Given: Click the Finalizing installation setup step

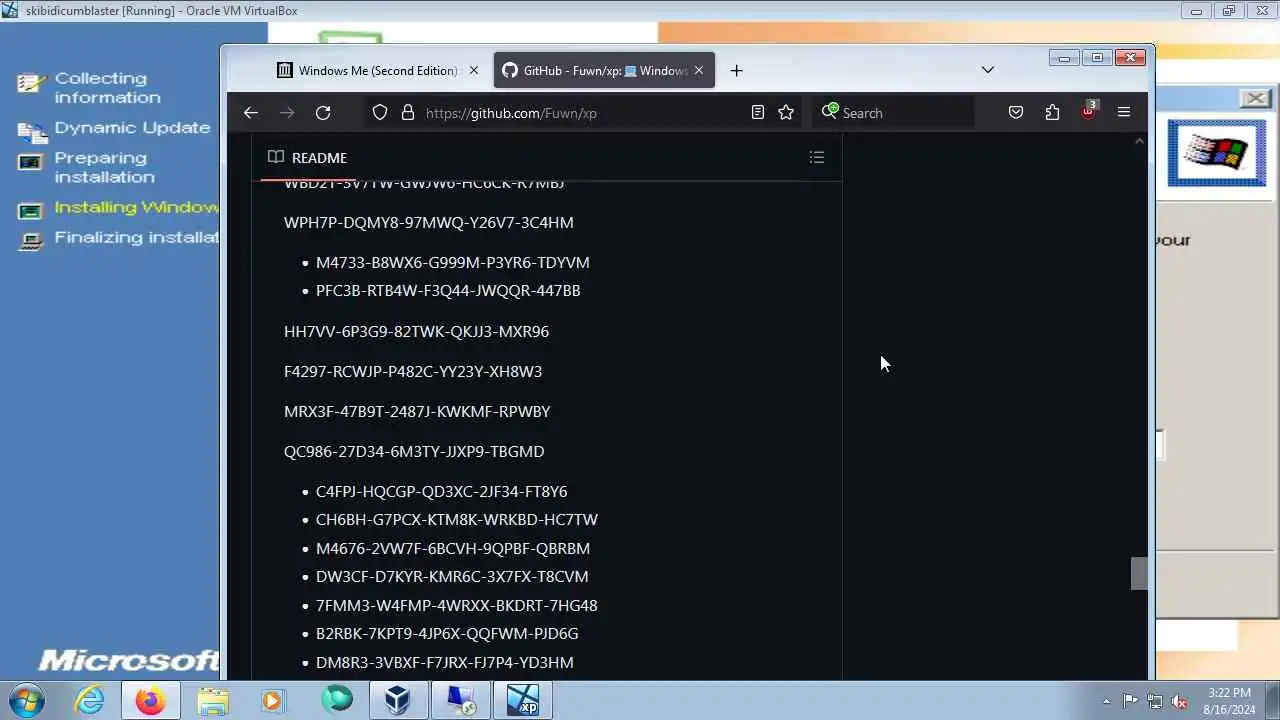Looking at the screenshot, I should [x=137, y=237].
